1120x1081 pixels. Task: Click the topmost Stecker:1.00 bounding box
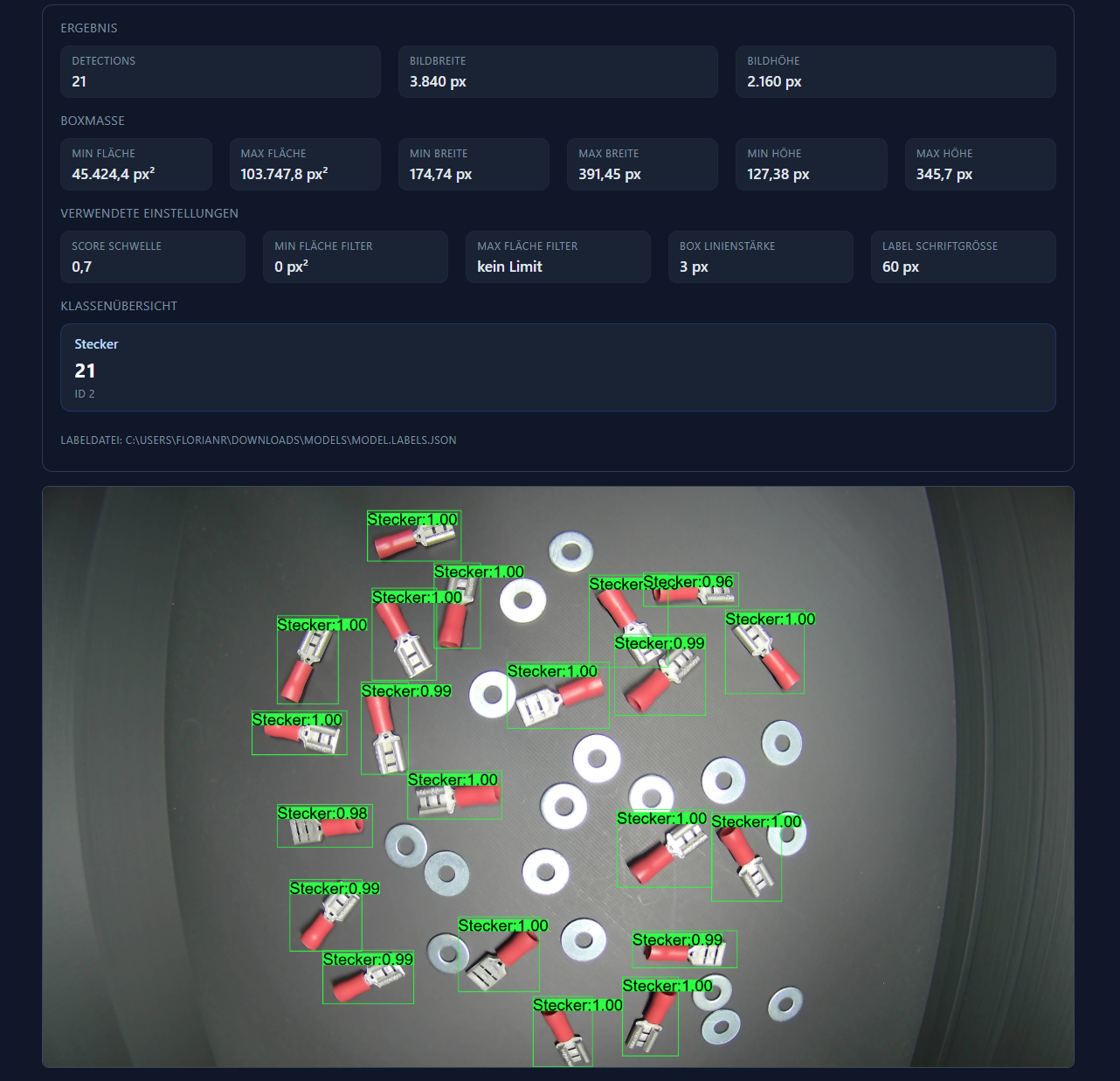413,536
